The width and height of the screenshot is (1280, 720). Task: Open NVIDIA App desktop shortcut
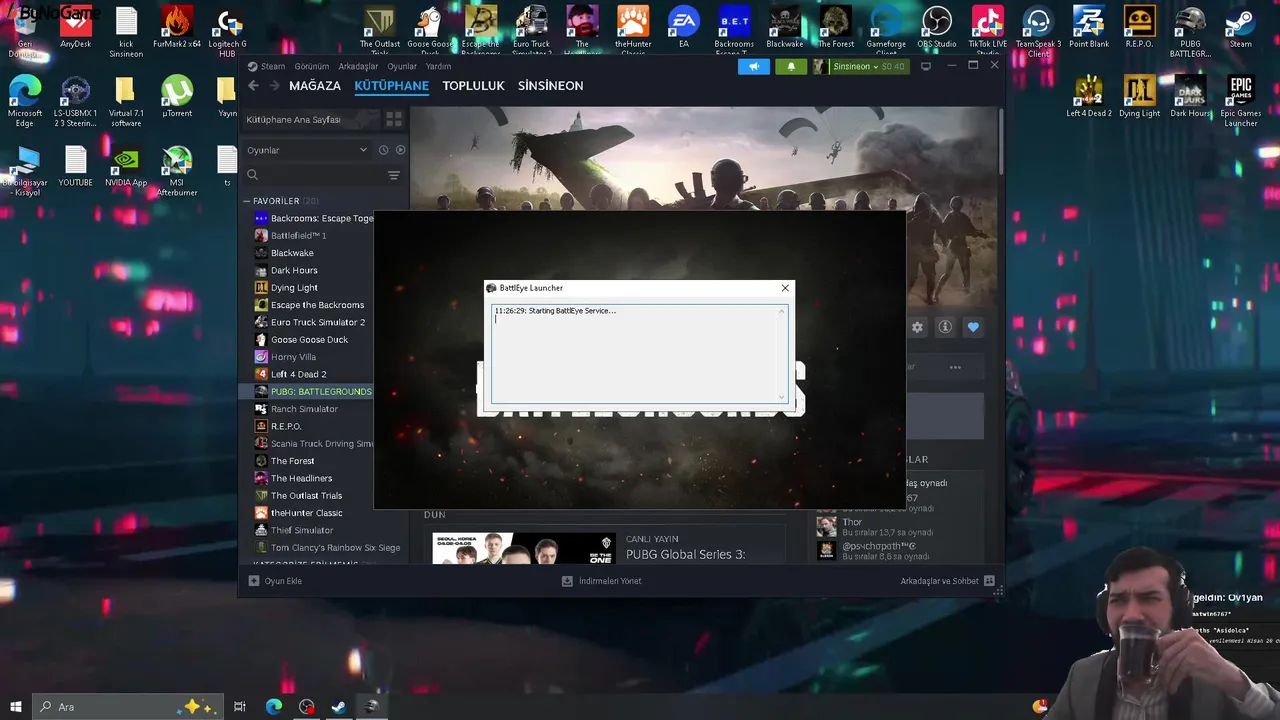[x=126, y=168]
